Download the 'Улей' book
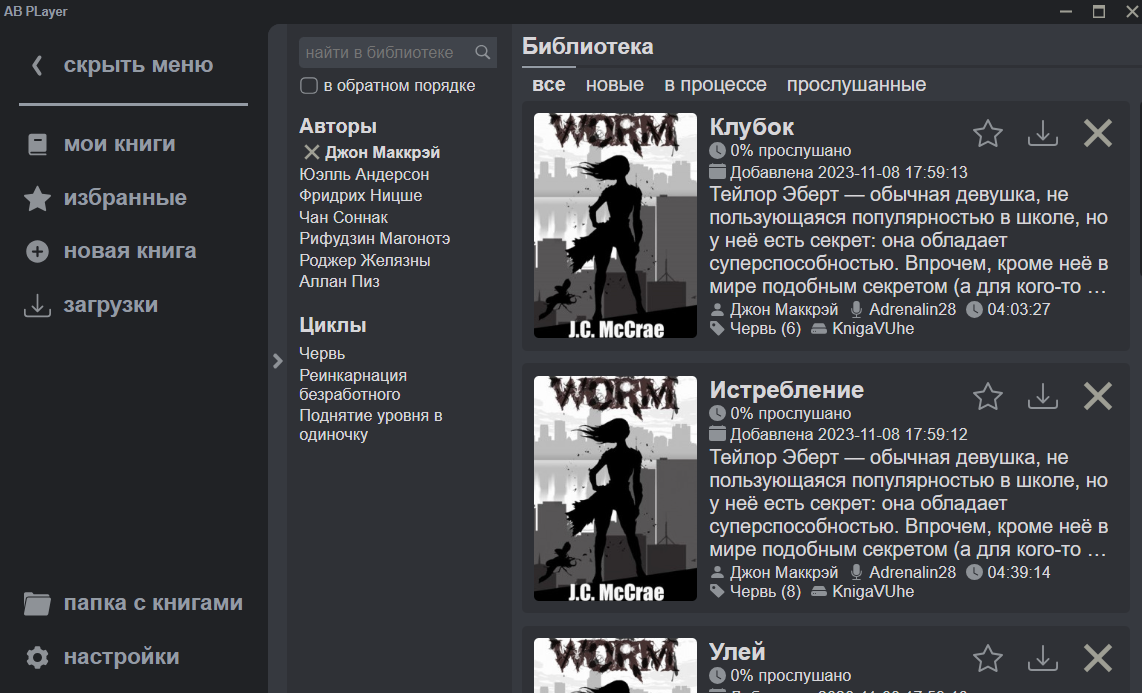1142x693 pixels. click(1043, 658)
